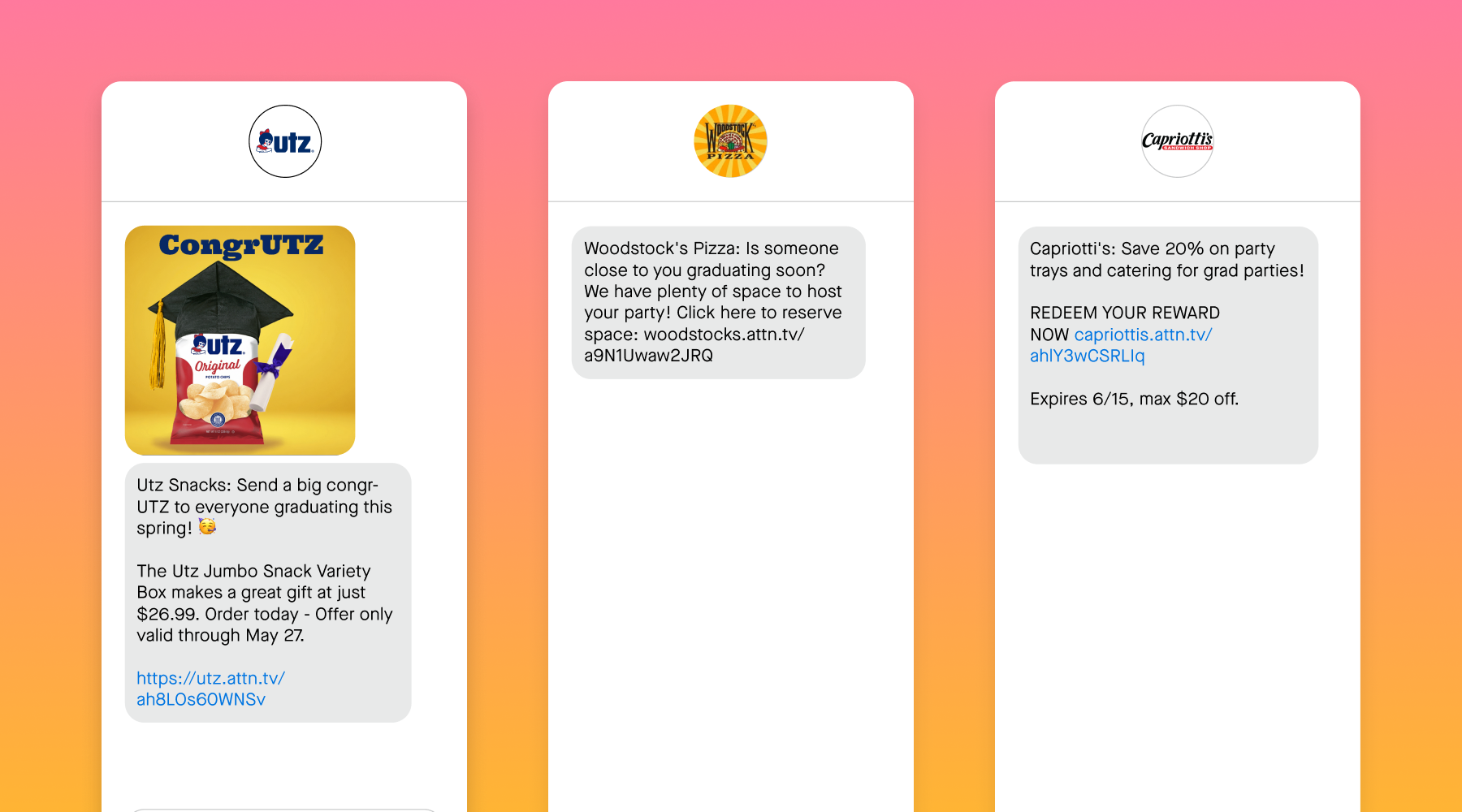Open the capriottis.attn.tv reward link
Viewport: 1462px width, 812px height.
pyautogui.click(x=1121, y=345)
